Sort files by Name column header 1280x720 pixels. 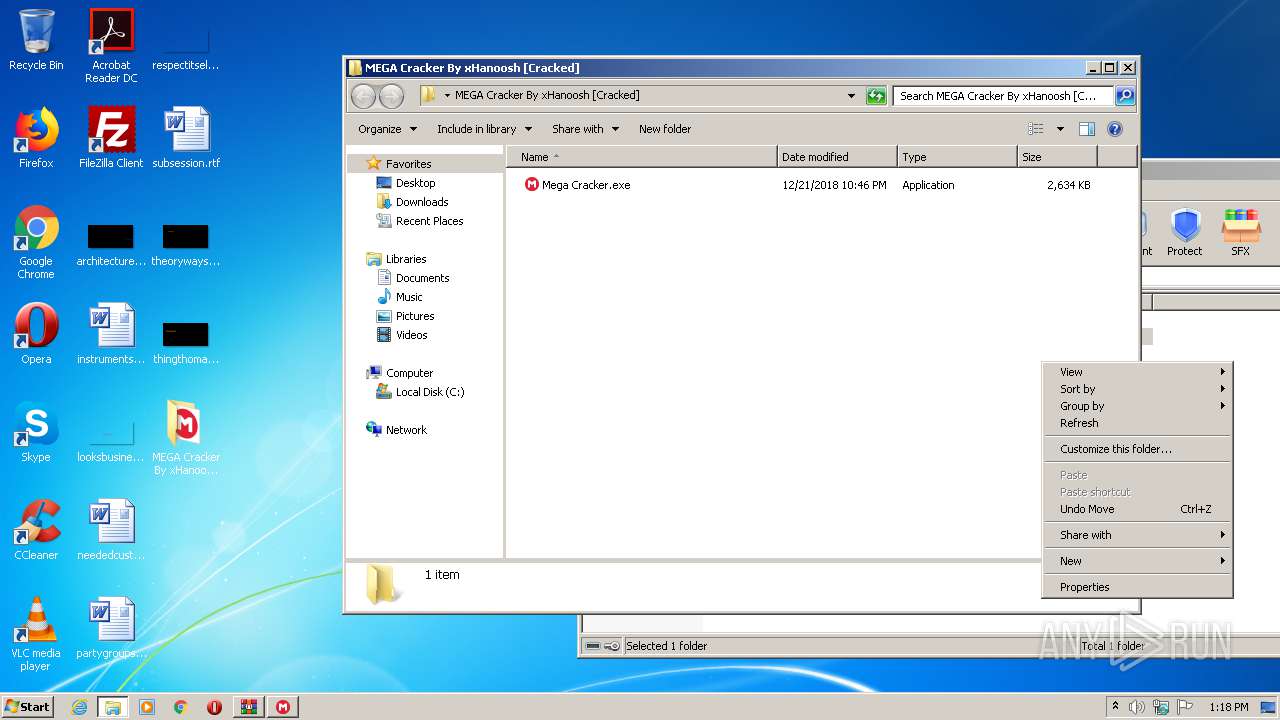click(642, 157)
